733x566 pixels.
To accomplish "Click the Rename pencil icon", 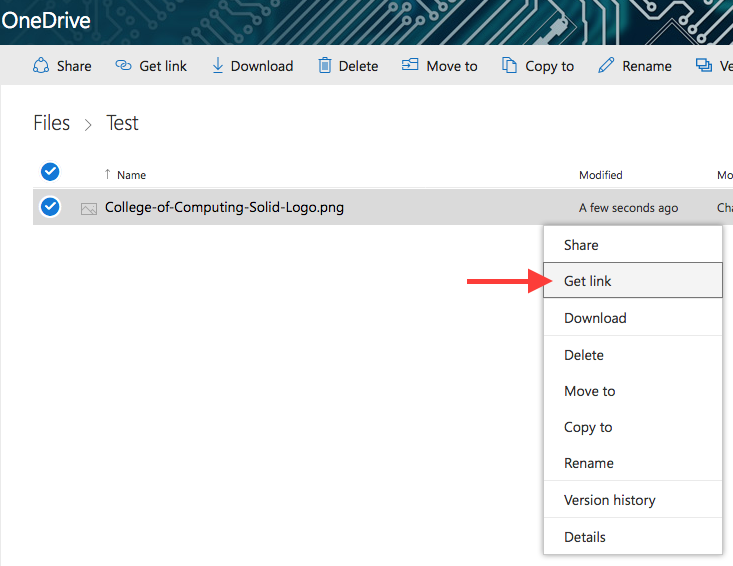I will coord(605,66).
